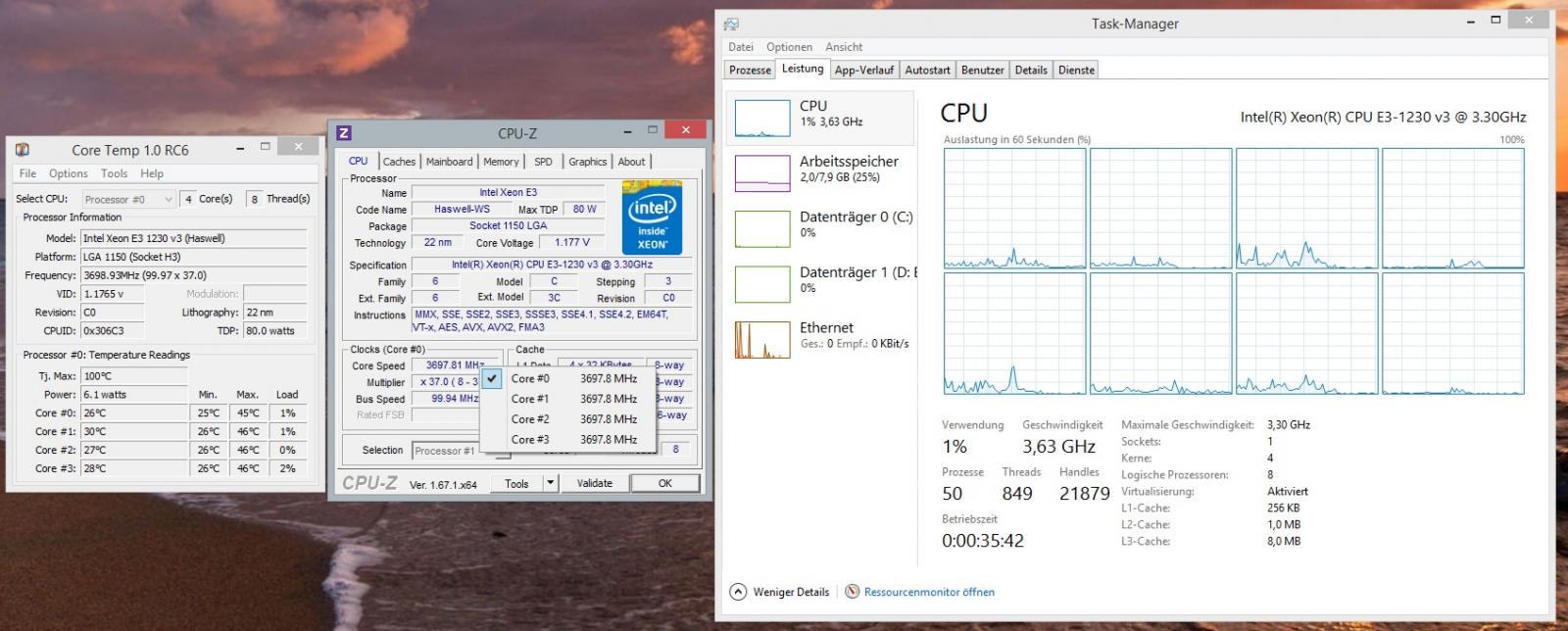Screen dimensions: 1568x631
Task: Click the Core Temp Model field Intel Xeon E3 1230 v3
Action: (x=193, y=238)
